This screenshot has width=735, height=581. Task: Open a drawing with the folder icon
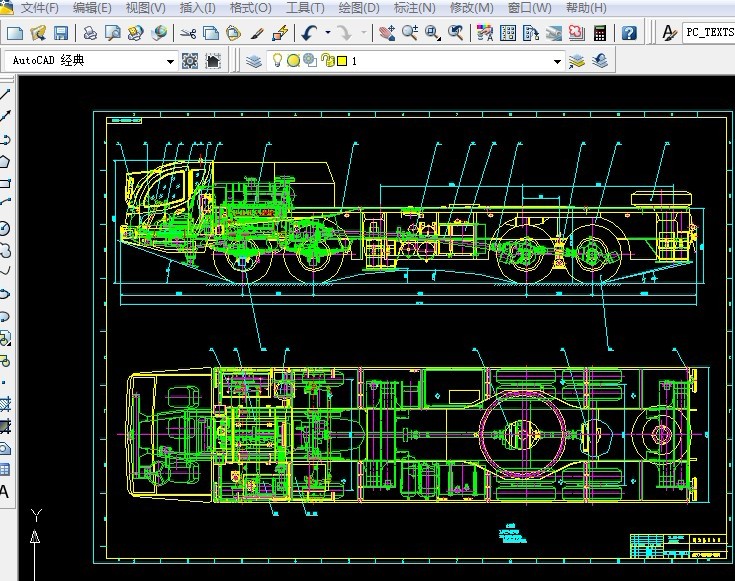click(x=38, y=33)
